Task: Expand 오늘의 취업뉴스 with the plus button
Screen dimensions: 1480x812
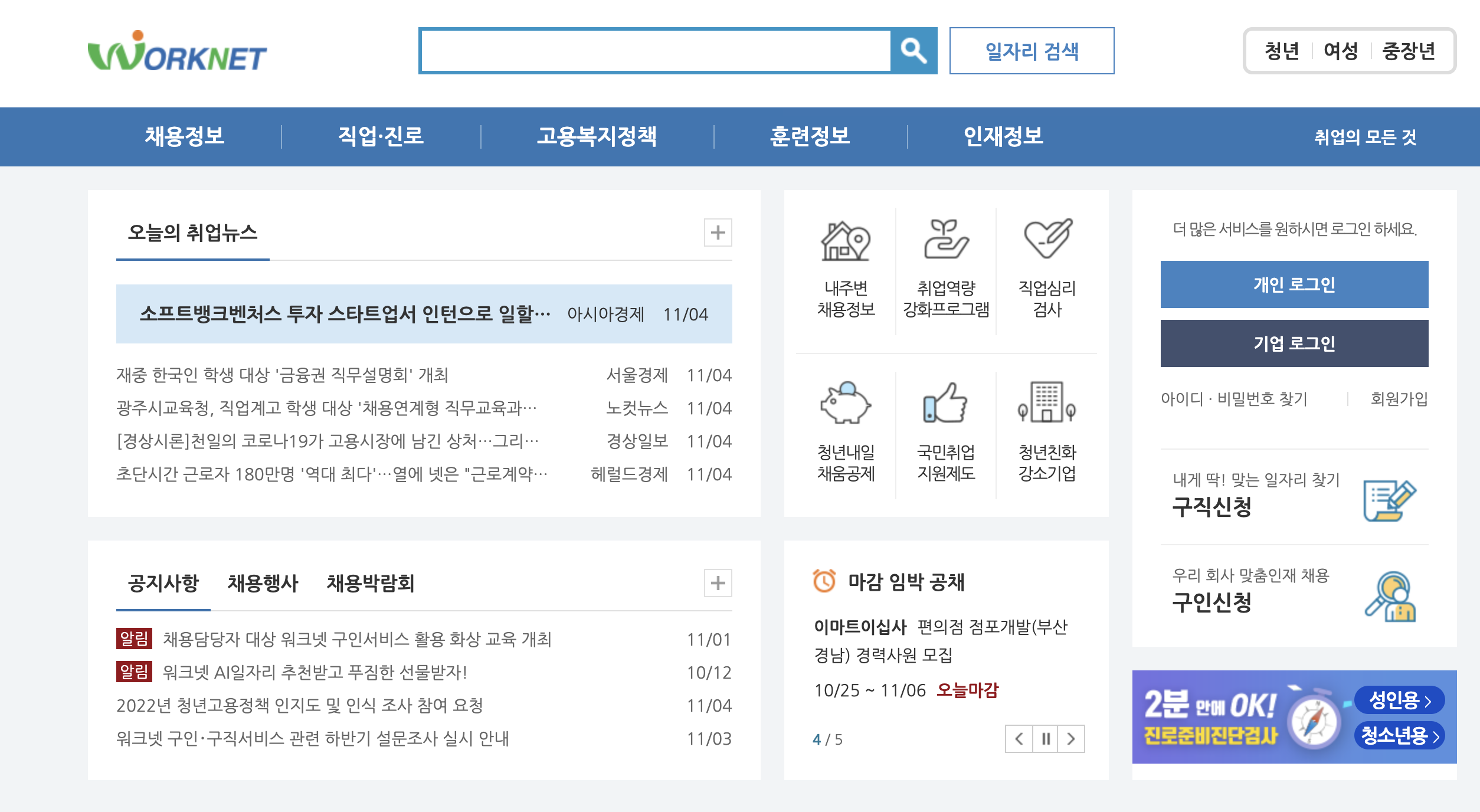Action: tap(718, 234)
